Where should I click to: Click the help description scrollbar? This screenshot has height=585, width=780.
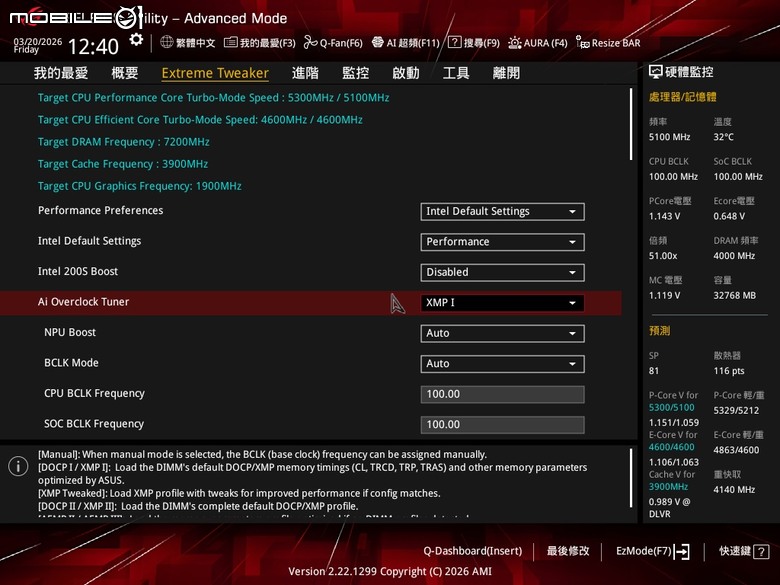click(x=631, y=478)
